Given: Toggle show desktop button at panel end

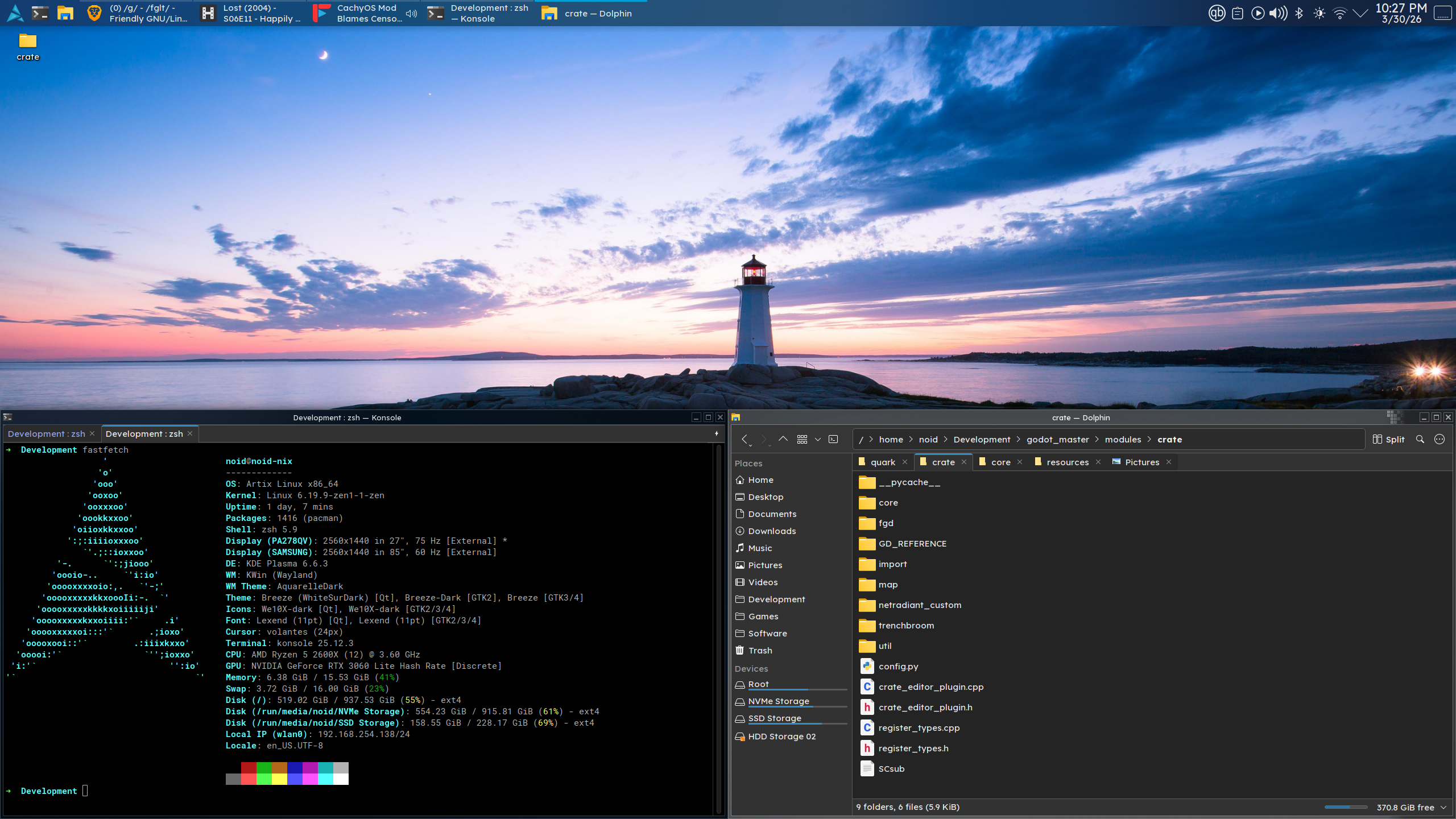Looking at the screenshot, I should click(x=1442, y=13).
